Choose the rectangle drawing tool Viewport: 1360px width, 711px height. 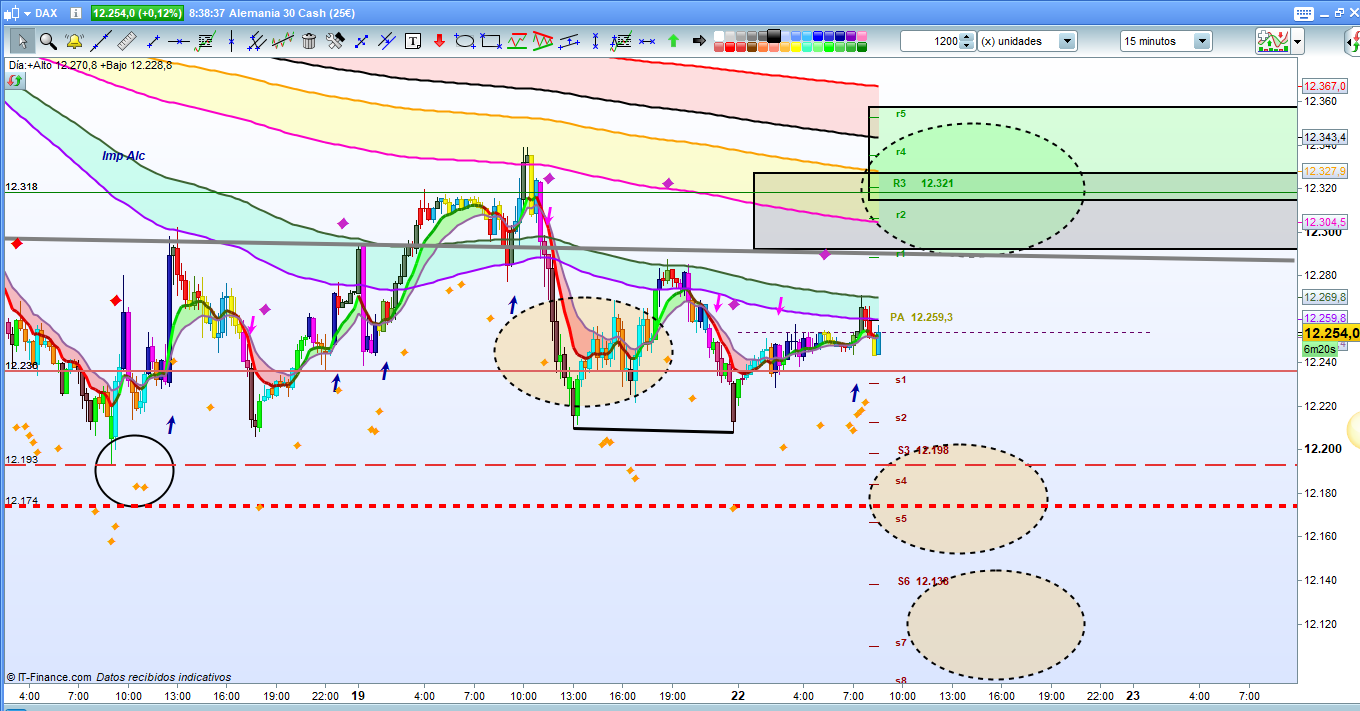490,41
